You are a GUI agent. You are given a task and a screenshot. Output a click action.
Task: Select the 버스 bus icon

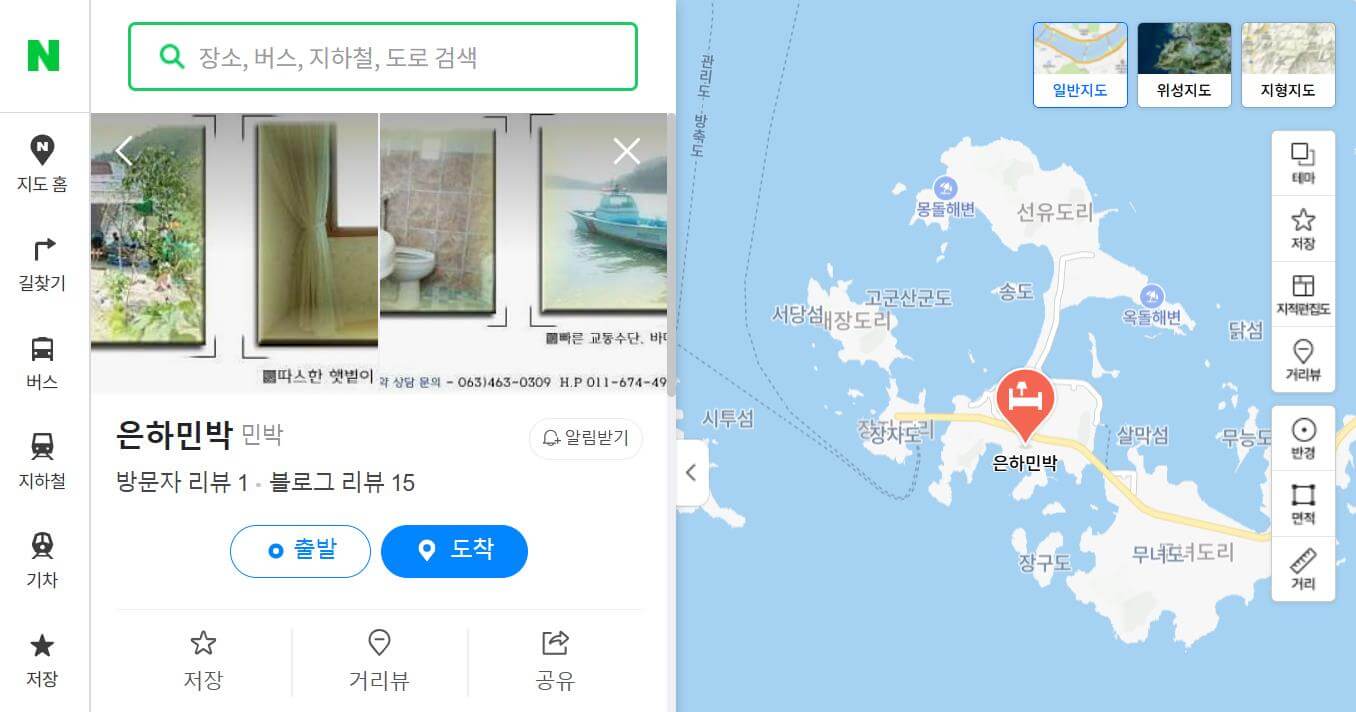(x=42, y=362)
